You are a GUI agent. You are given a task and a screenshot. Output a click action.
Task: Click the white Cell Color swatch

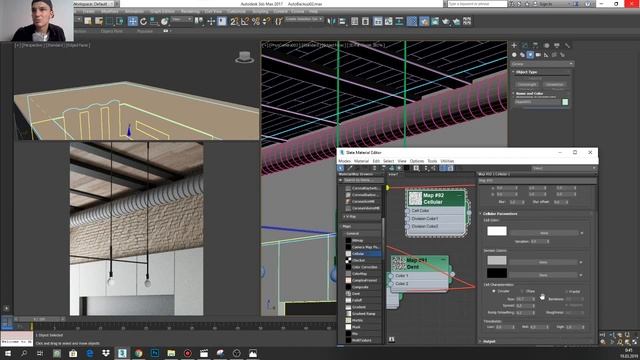[497, 231]
